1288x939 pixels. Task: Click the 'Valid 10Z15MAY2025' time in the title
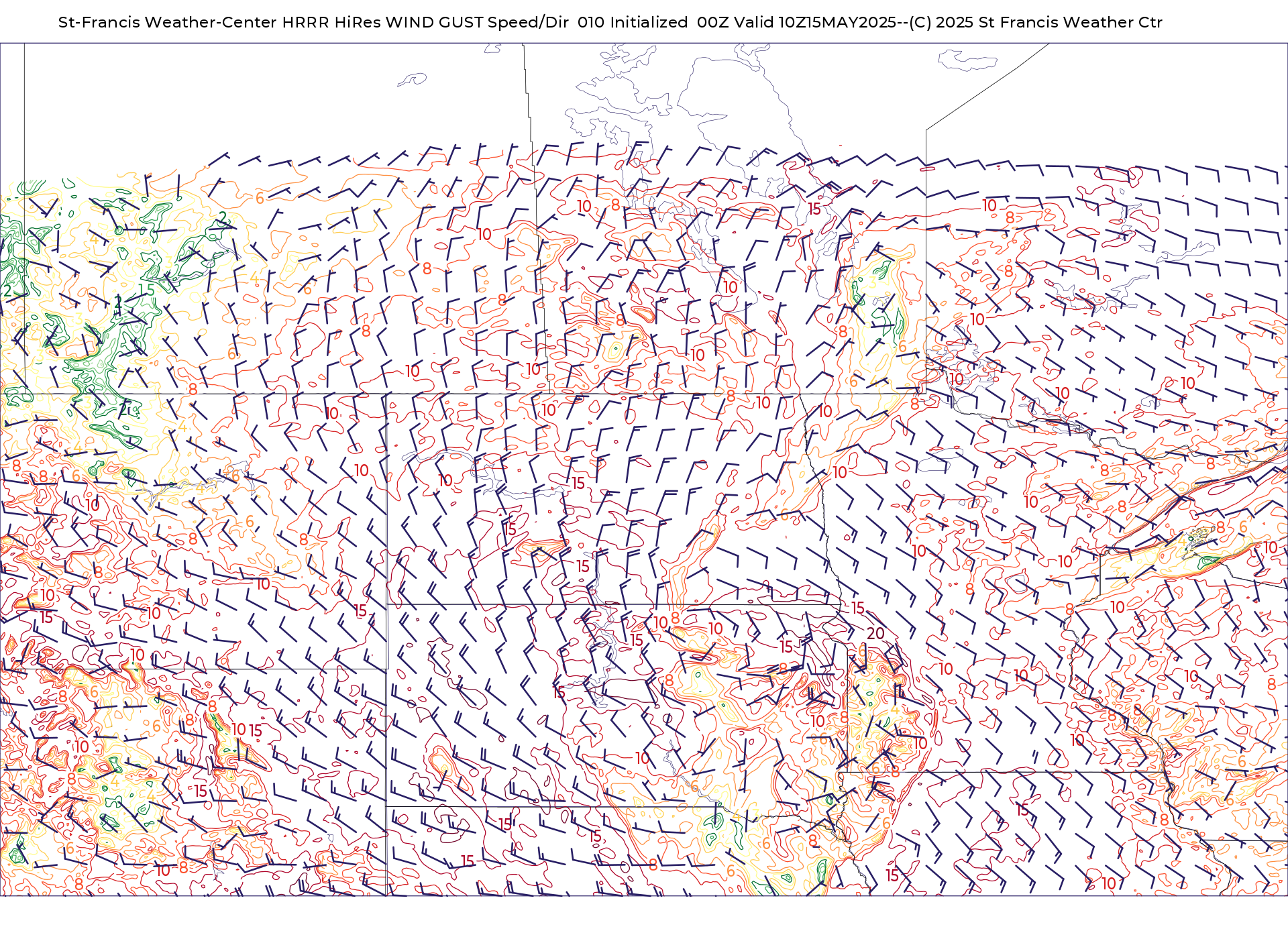pyautogui.click(x=815, y=22)
